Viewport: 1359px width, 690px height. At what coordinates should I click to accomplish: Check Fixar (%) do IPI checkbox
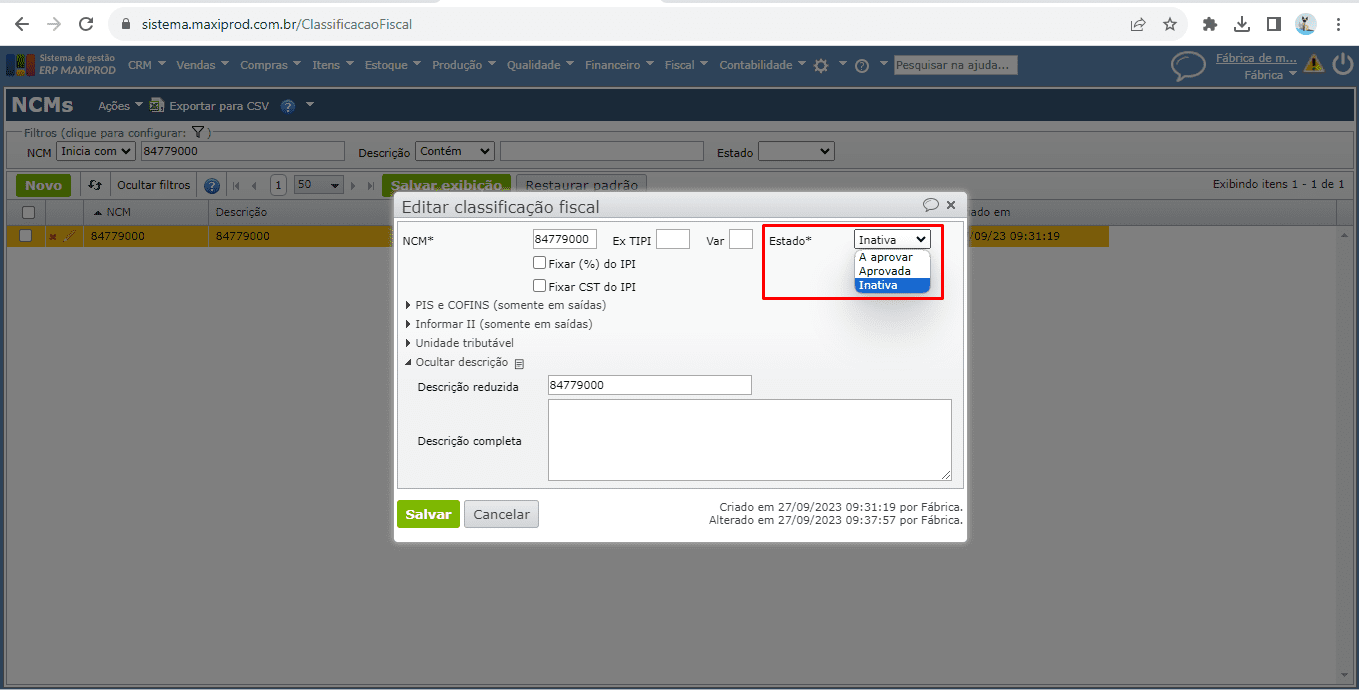coord(540,263)
